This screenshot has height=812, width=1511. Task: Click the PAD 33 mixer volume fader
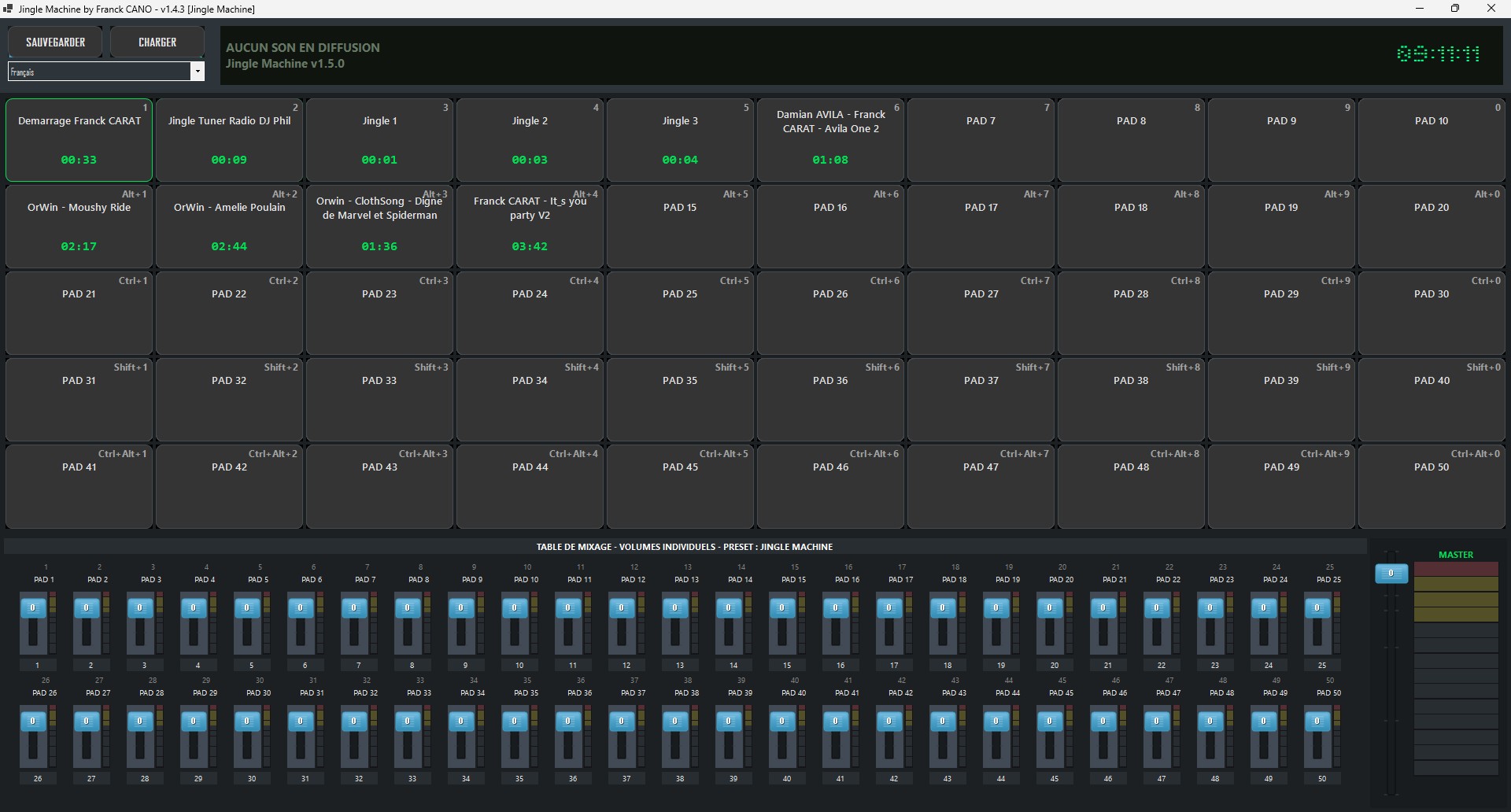point(408,721)
